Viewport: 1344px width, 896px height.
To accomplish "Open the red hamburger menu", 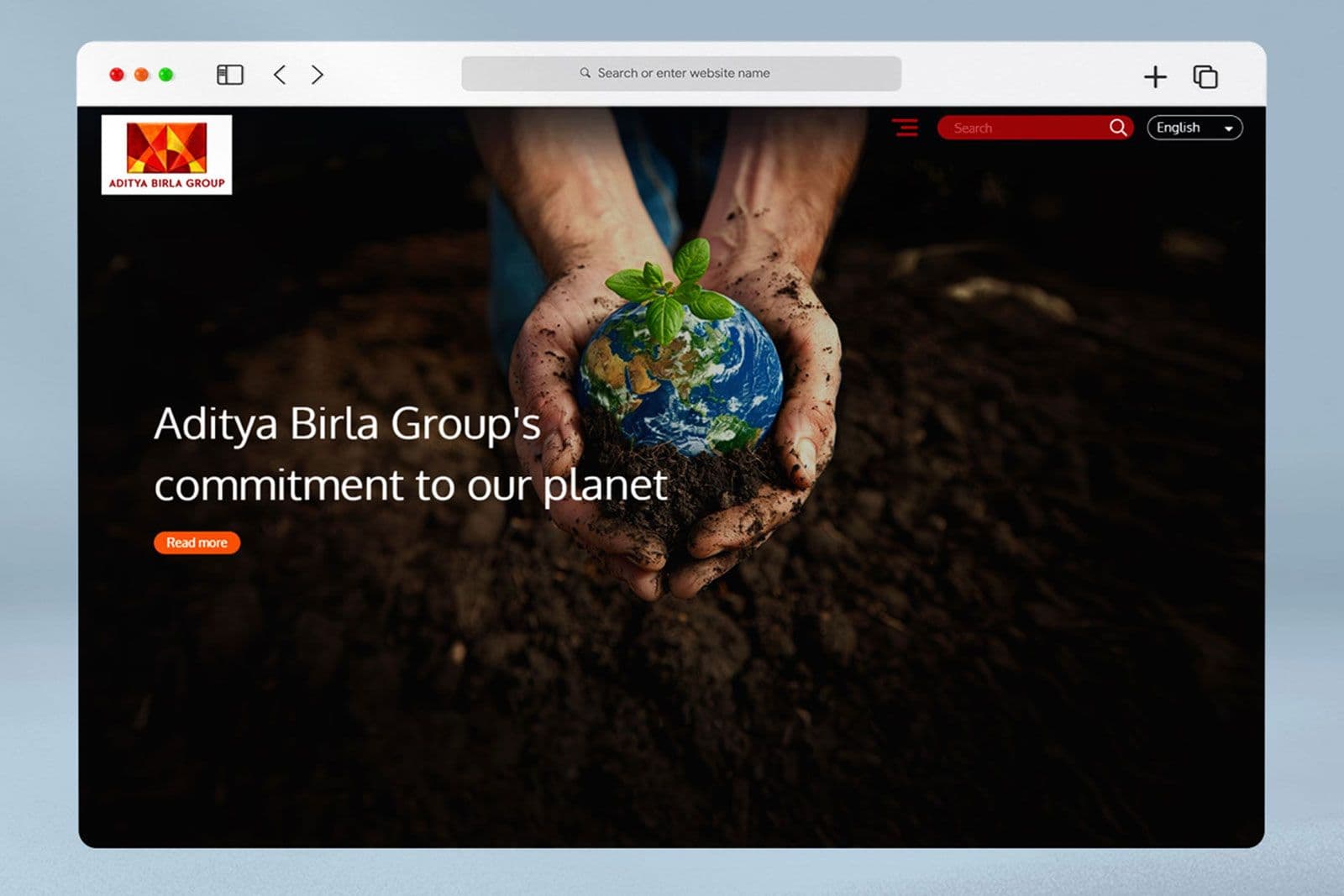I will pos(906,128).
